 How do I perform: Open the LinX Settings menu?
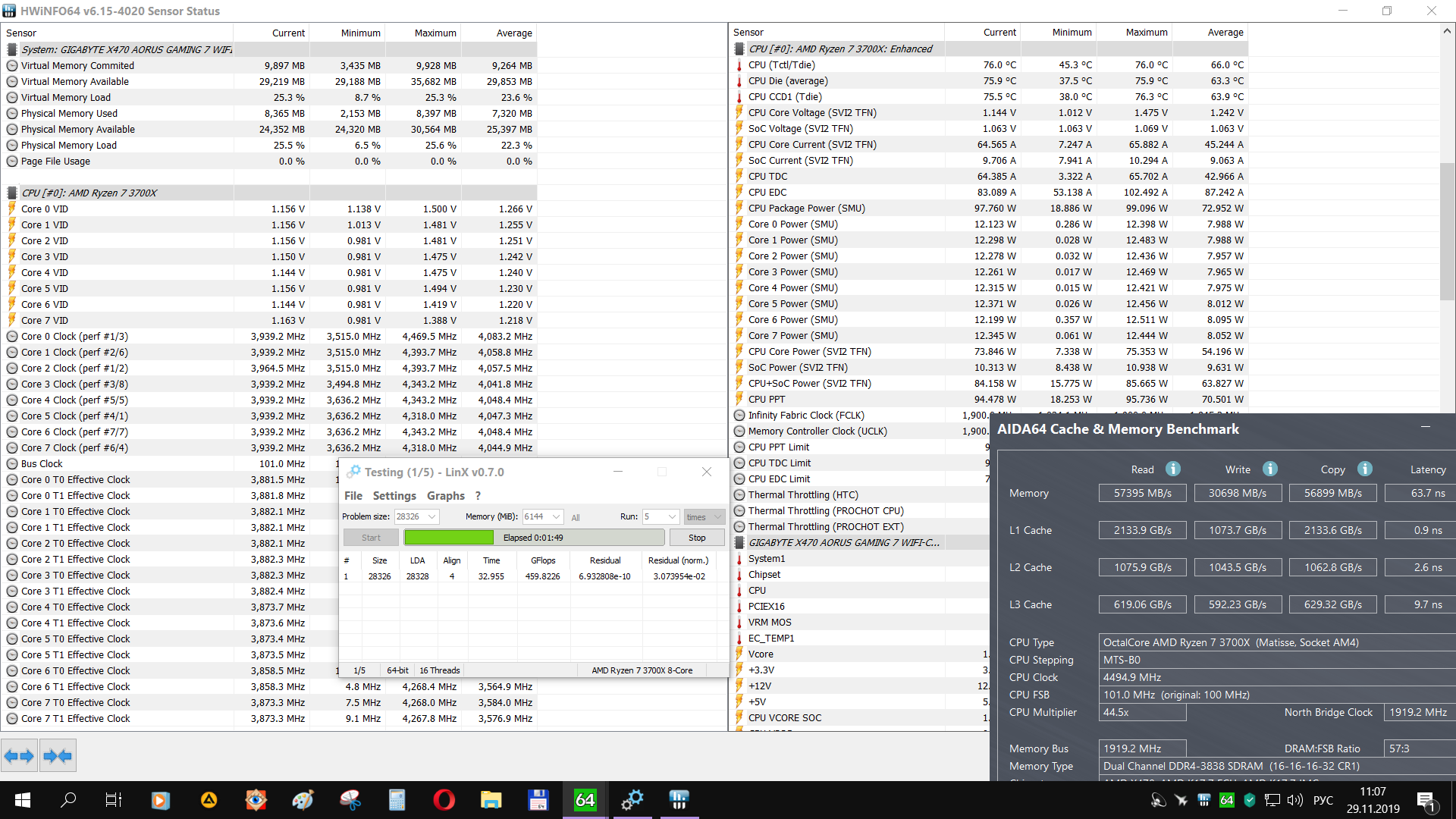(x=394, y=496)
